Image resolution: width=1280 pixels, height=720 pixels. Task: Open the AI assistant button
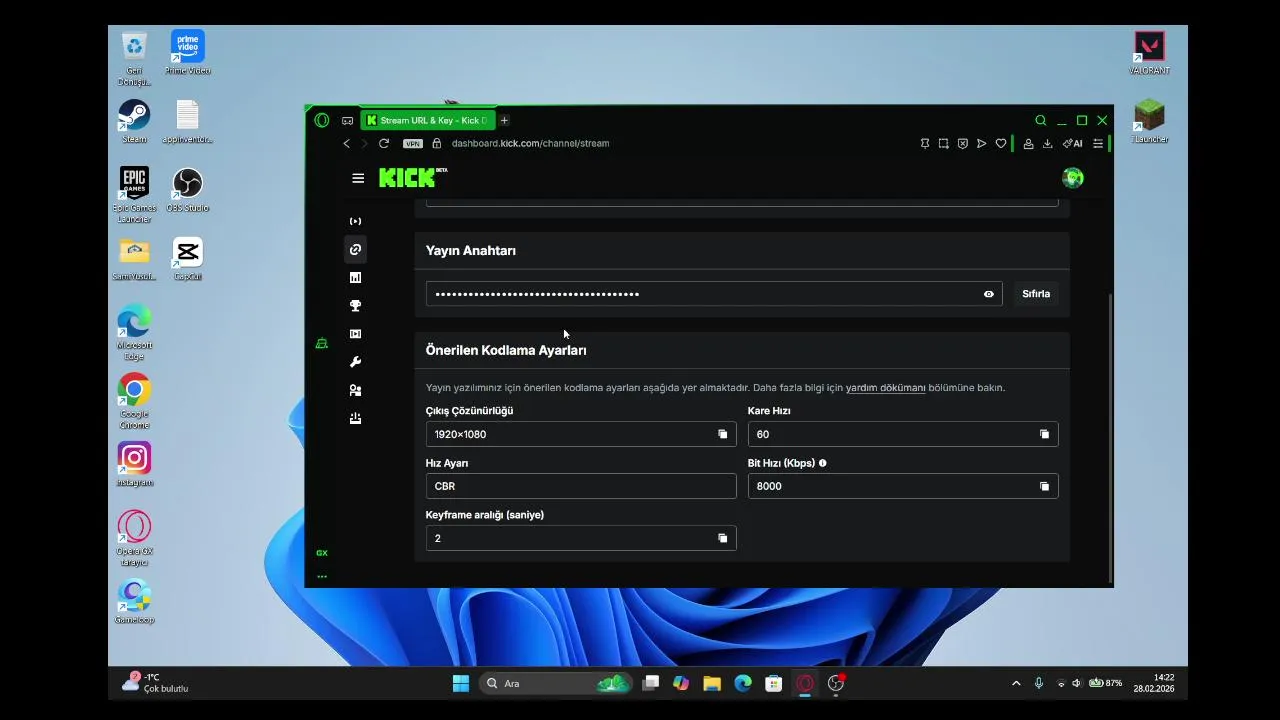pyautogui.click(x=1073, y=144)
